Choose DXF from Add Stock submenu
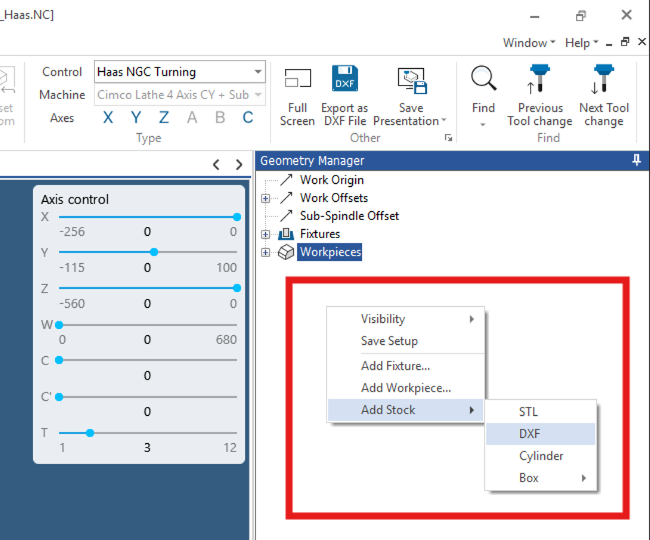650x540 pixels. pyautogui.click(x=529, y=434)
